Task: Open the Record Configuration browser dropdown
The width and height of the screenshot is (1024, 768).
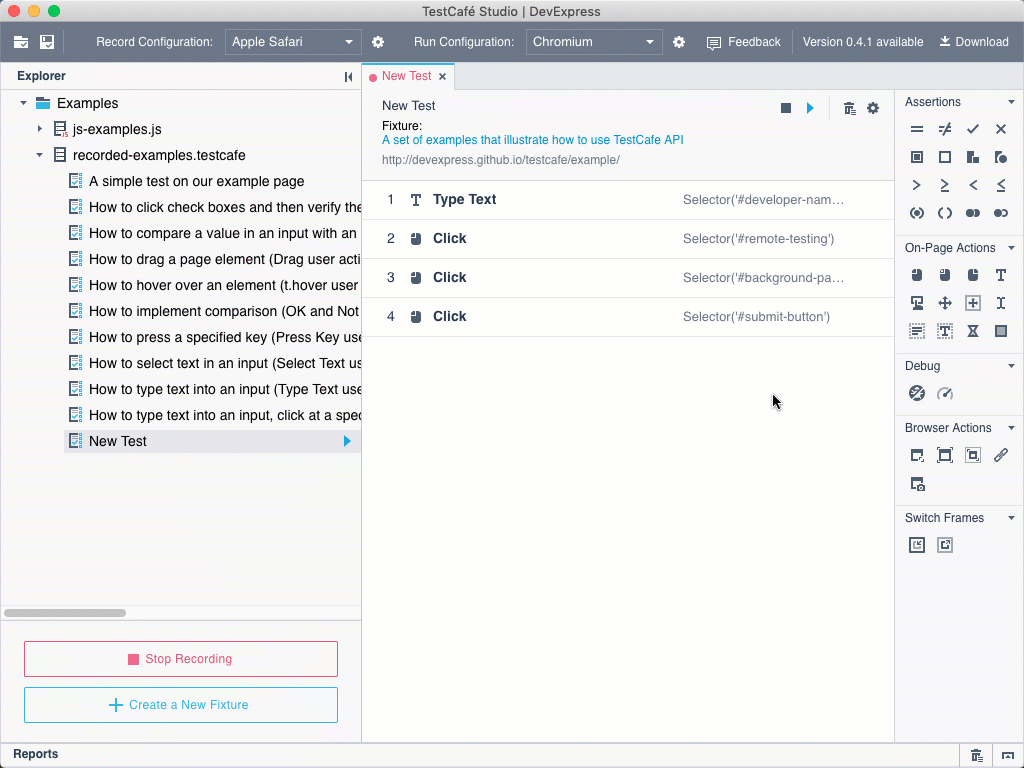Action: (x=293, y=42)
